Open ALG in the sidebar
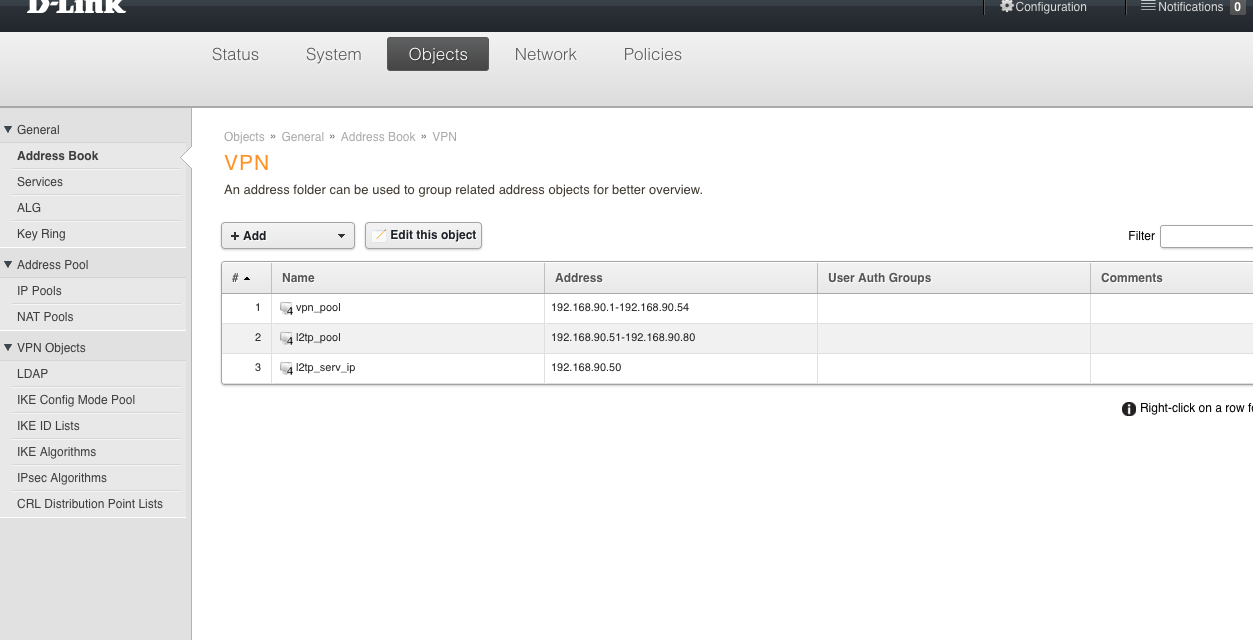1253x640 pixels. pyautogui.click(x=29, y=208)
